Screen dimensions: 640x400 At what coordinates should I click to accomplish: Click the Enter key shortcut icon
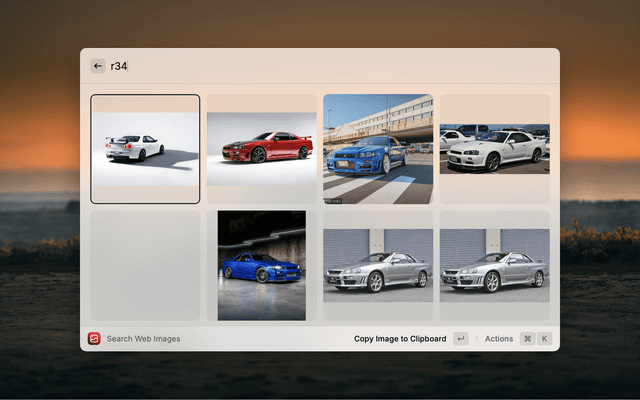tap(460, 339)
